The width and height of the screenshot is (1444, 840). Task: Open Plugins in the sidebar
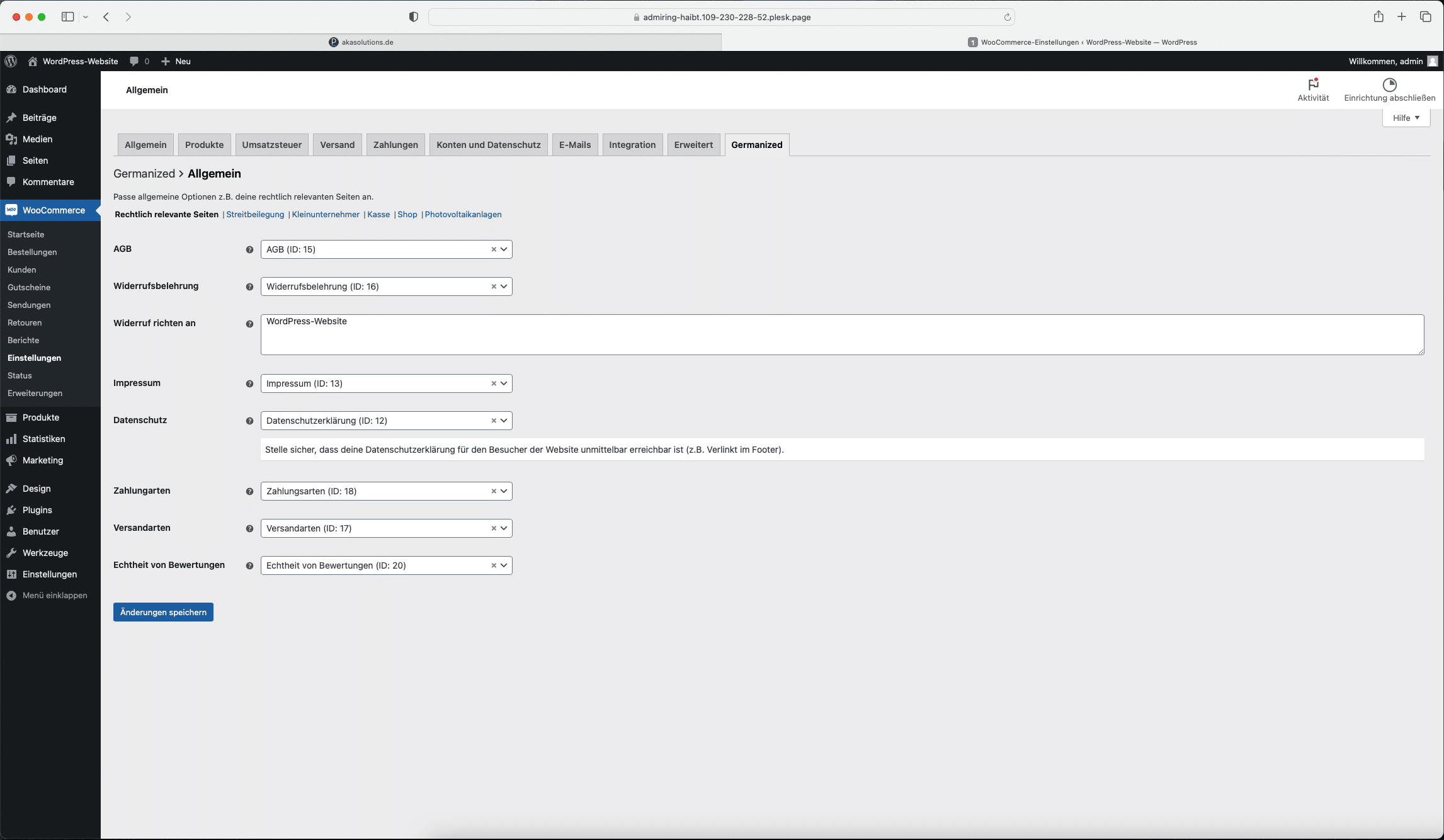point(50,510)
